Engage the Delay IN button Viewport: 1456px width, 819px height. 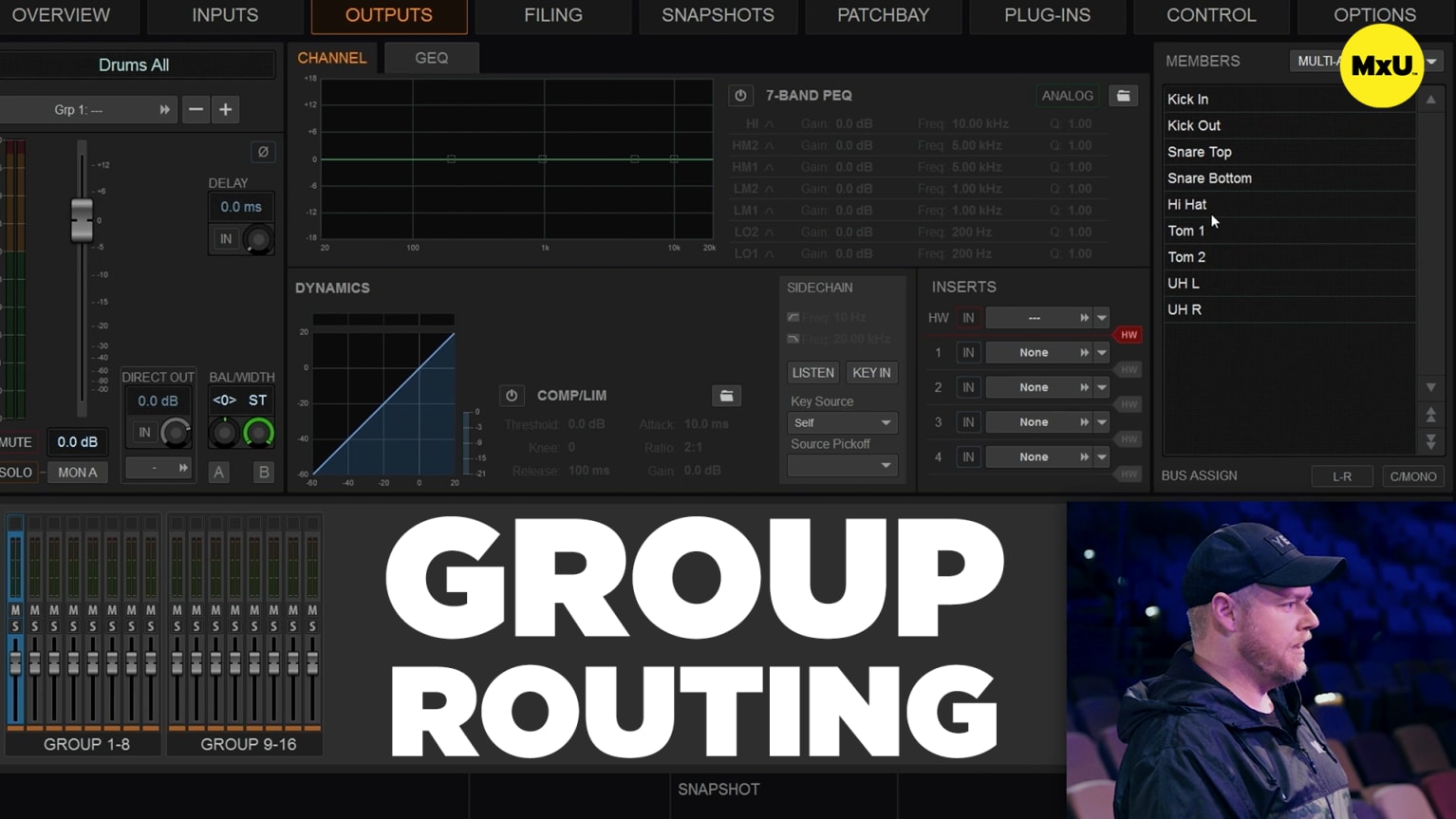point(225,239)
